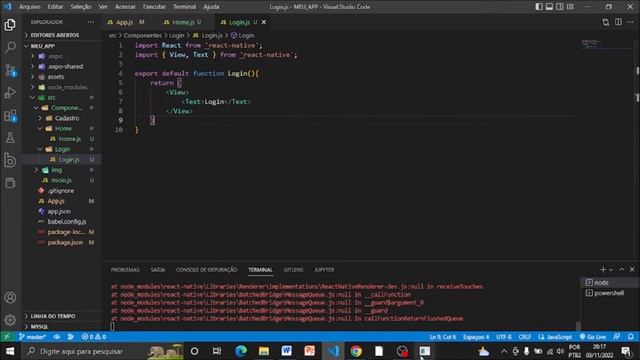Open the Source Control view
Viewport: 640px width, 360px height.
point(10,70)
